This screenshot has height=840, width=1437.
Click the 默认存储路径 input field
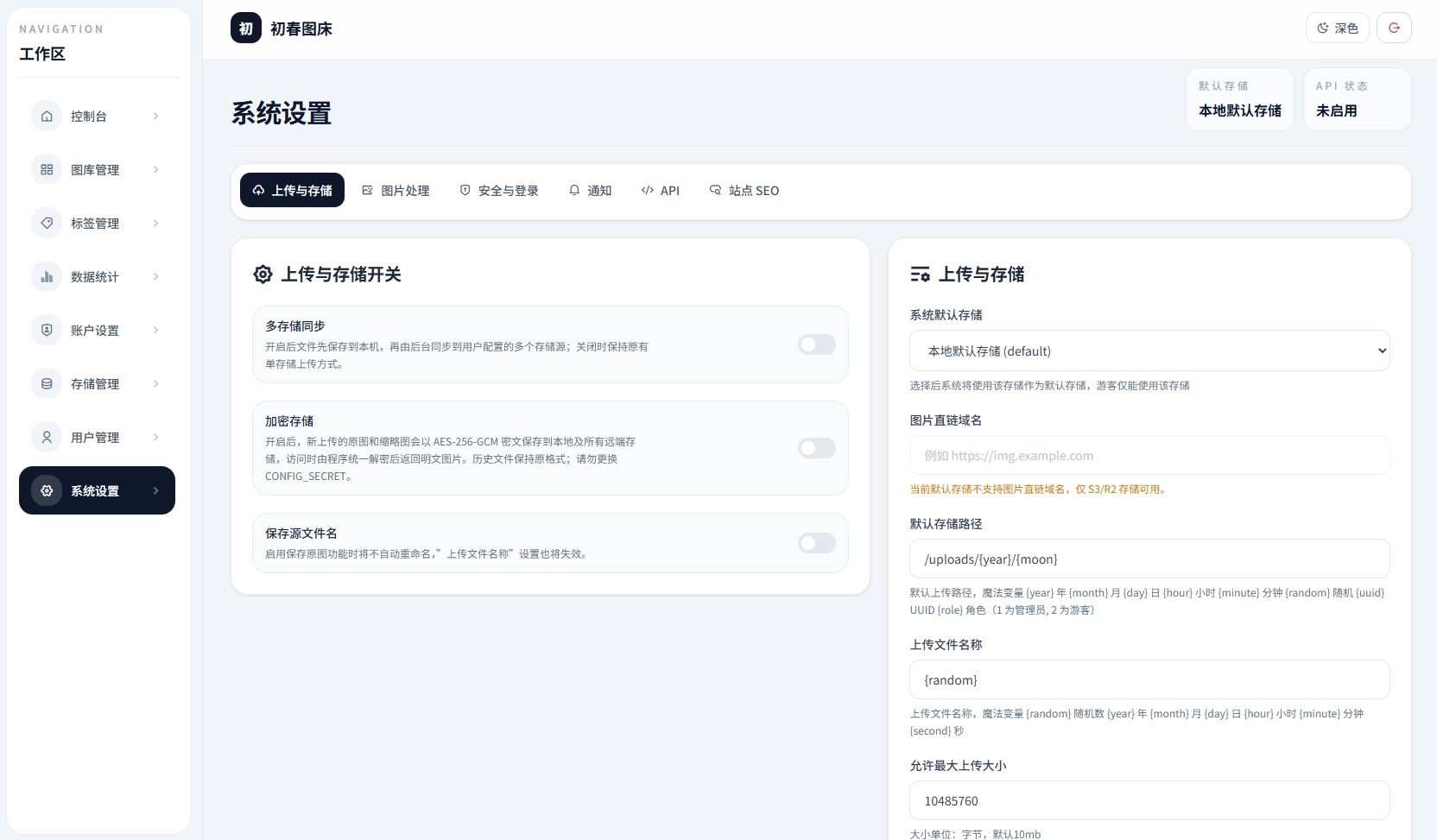[1149, 559]
